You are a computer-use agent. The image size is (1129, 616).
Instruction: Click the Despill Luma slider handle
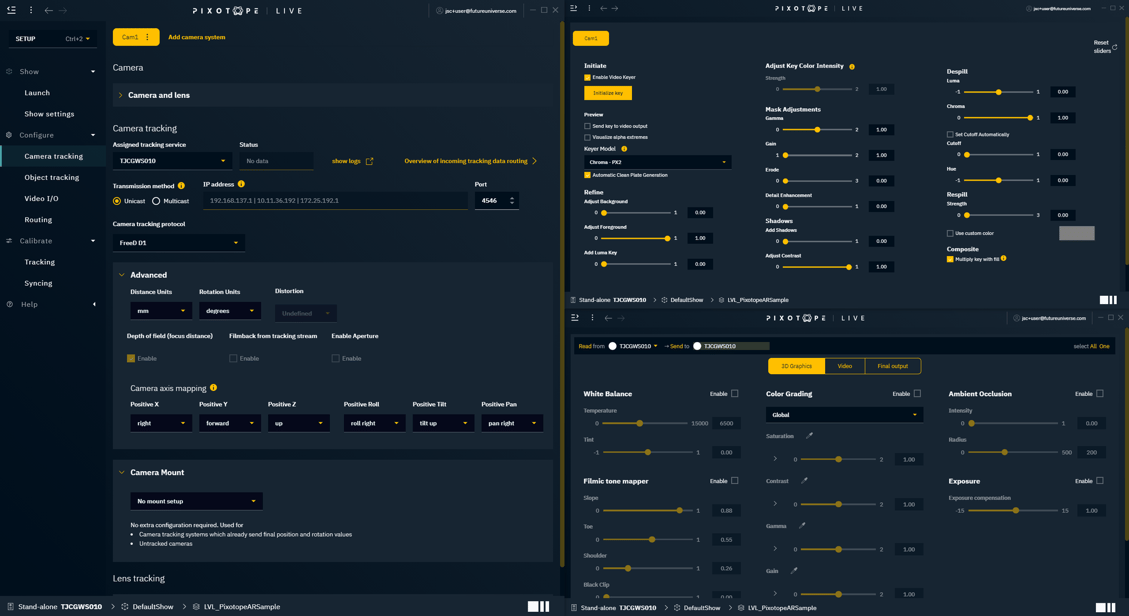click(x=998, y=92)
